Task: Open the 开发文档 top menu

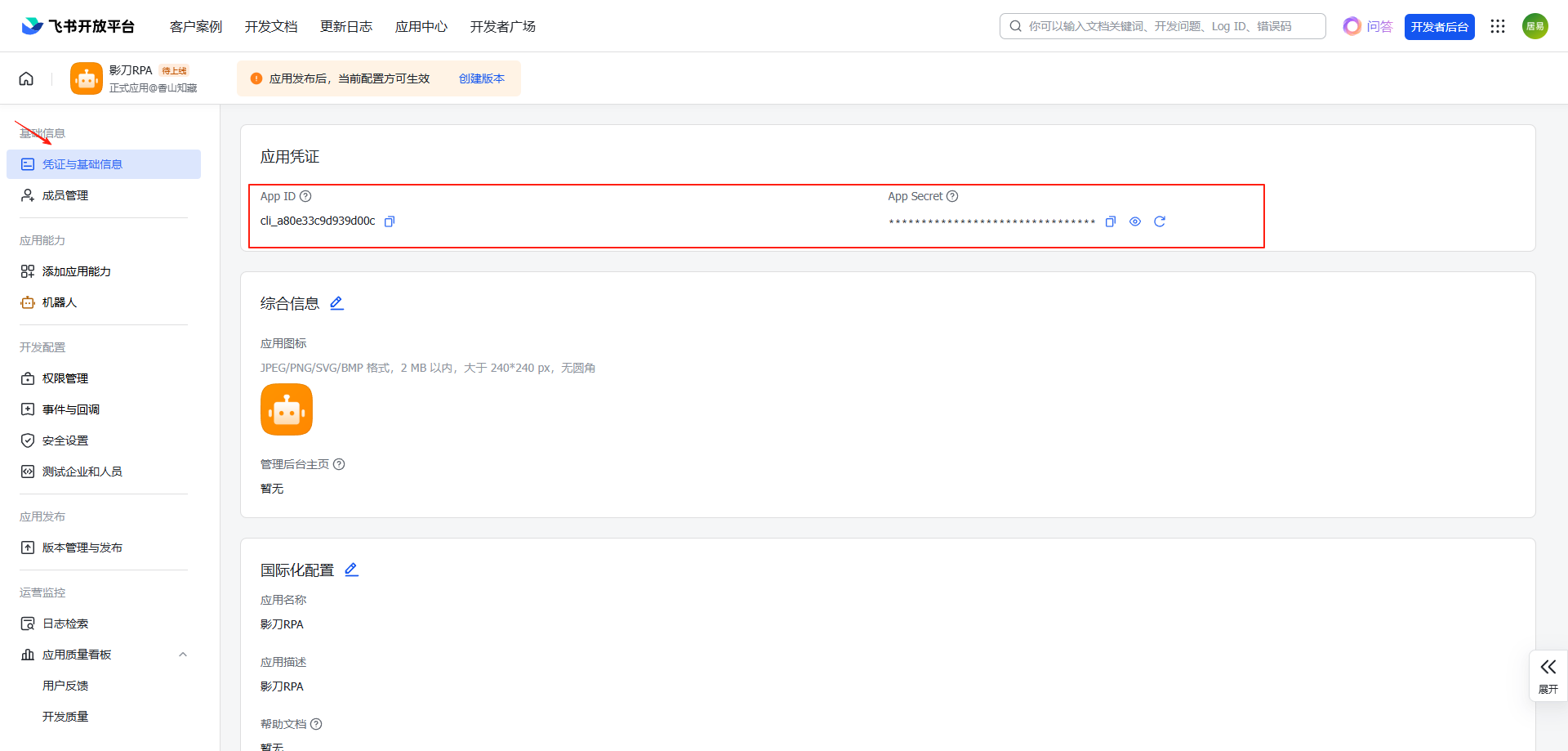Action: pos(271,27)
